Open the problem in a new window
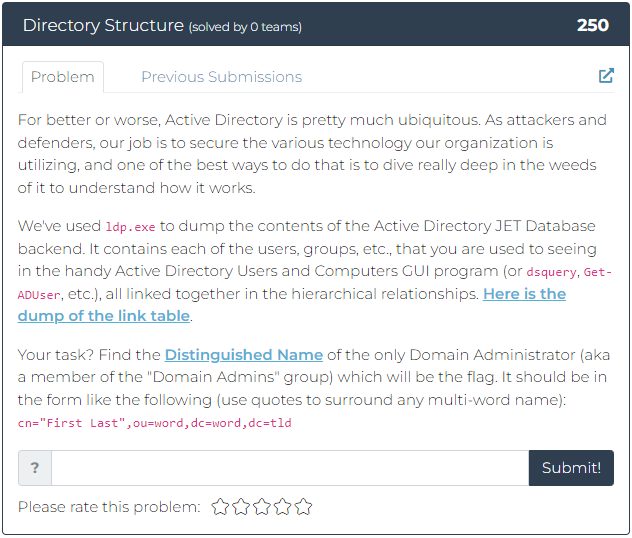This screenshot has height=538, width=632. [x=606, y=76]
